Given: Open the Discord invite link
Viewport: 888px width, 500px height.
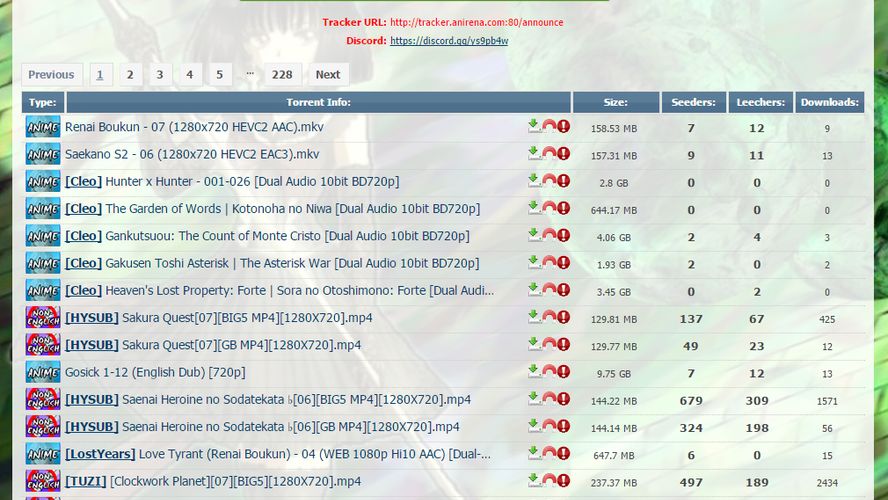Looking at the screenshot, I should point(448,41).
